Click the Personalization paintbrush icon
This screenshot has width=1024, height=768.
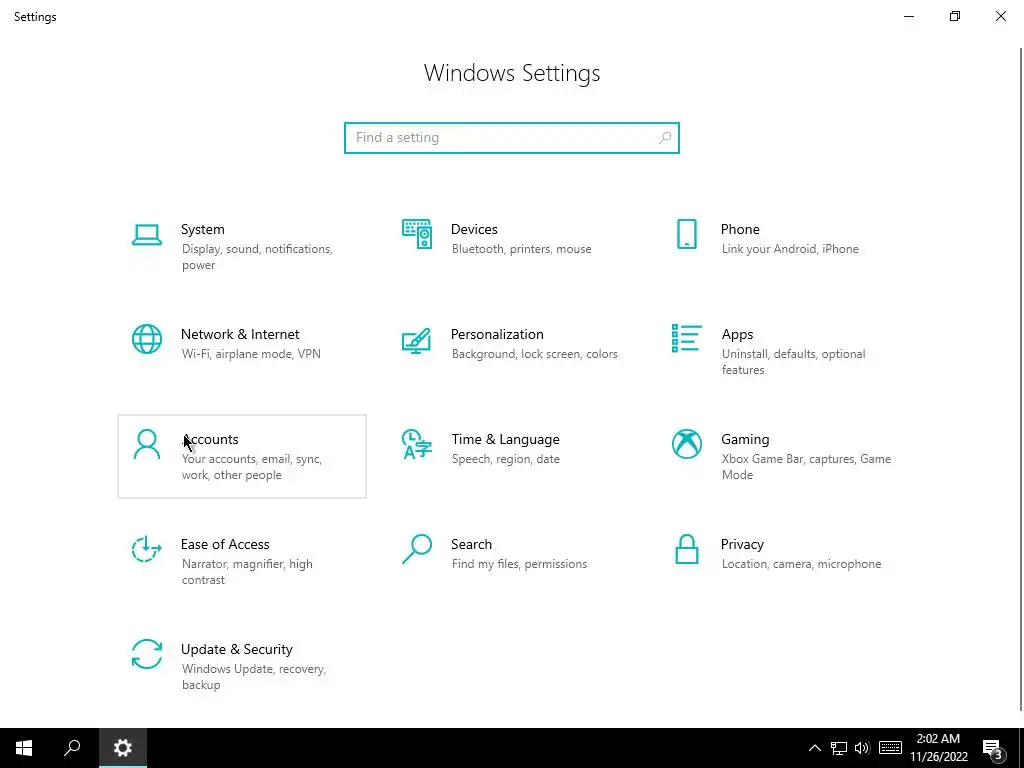[x=417, y=340]
